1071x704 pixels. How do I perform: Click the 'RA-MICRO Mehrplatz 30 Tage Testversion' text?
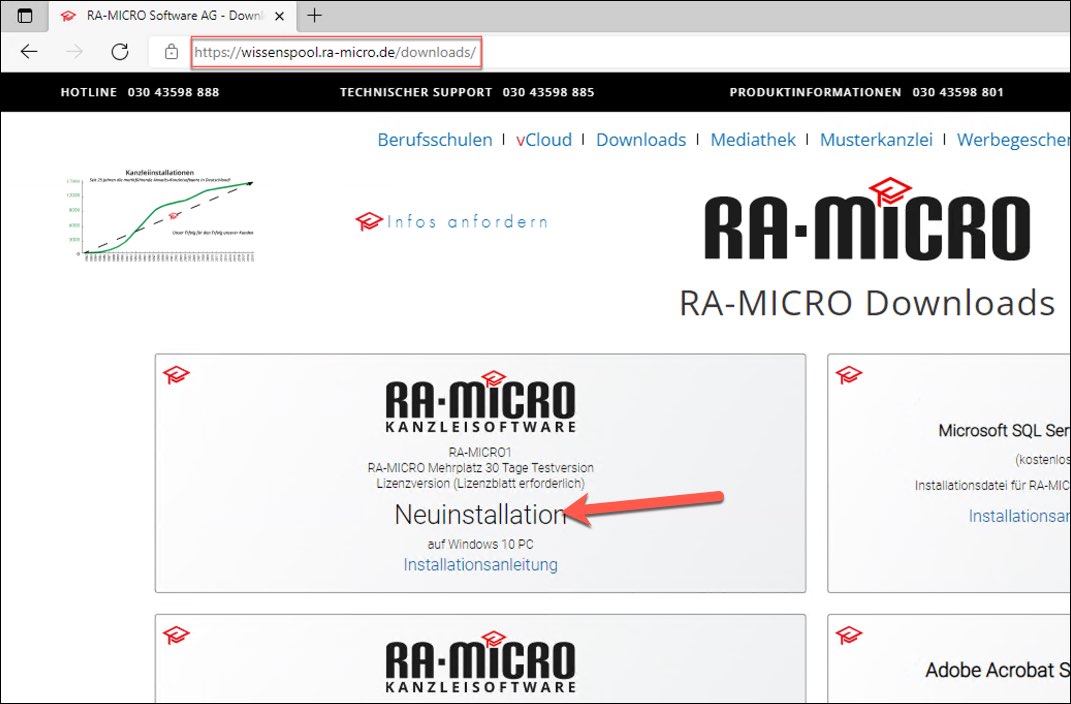click(480, 468)
